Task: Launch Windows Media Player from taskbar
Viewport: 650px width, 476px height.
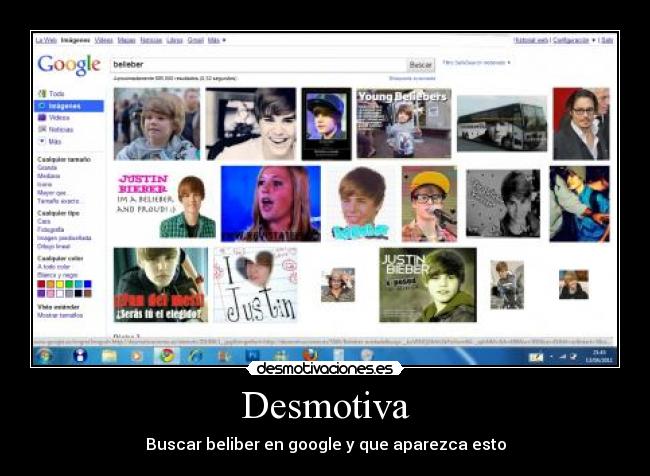Action: click(x=137, y=356)
